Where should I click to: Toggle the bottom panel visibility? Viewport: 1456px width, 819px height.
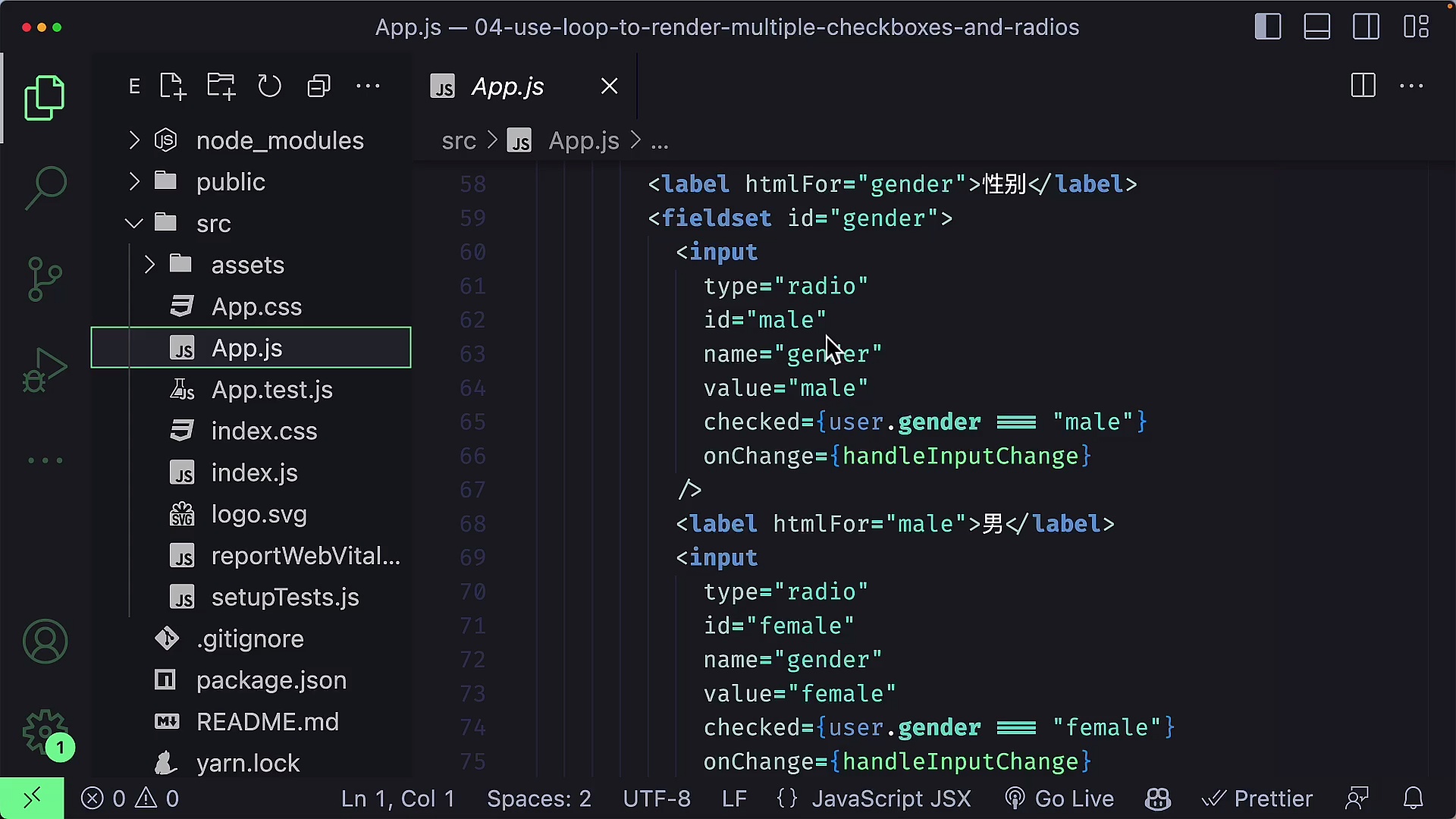[1317, 27]
